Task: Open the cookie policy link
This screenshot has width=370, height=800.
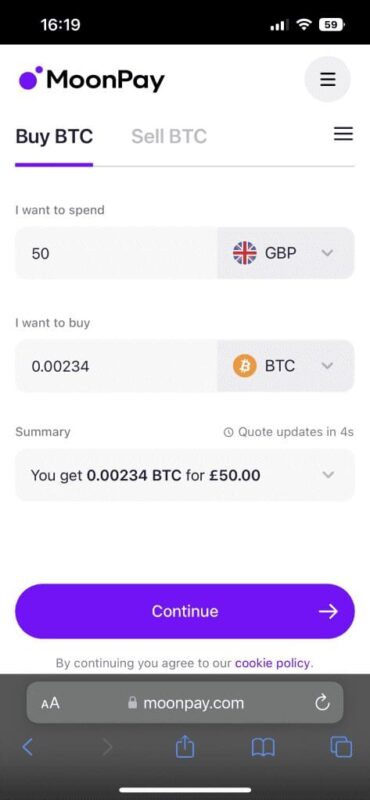Action: click(274, 663)
